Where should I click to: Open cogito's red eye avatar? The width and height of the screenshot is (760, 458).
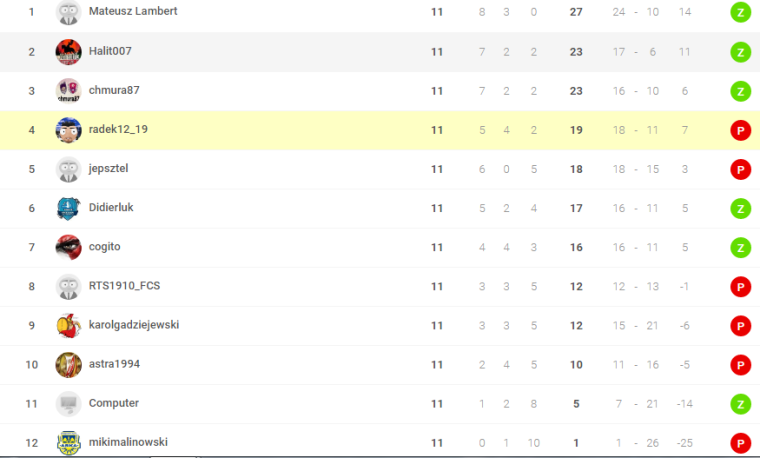click(x=68, y=247)
